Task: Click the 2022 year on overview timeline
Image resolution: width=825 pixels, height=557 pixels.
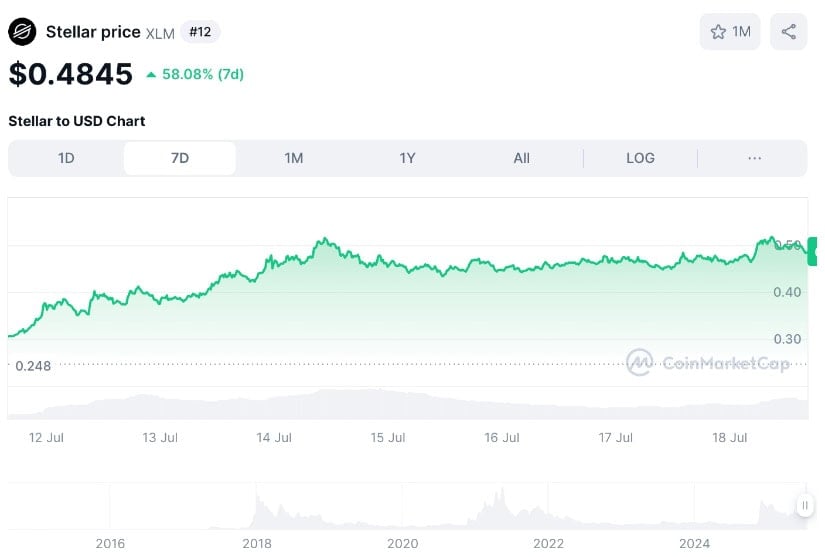Action: [x=548, y=543]
